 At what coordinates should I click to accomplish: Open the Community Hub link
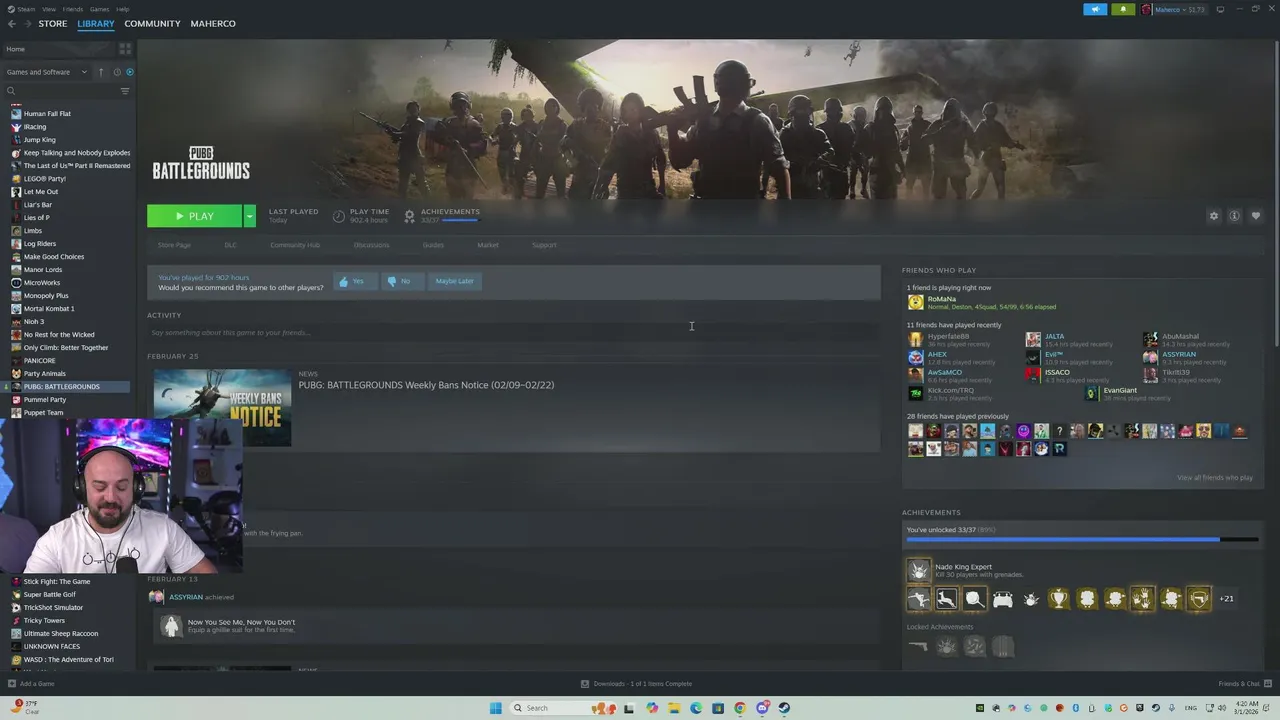295,245
